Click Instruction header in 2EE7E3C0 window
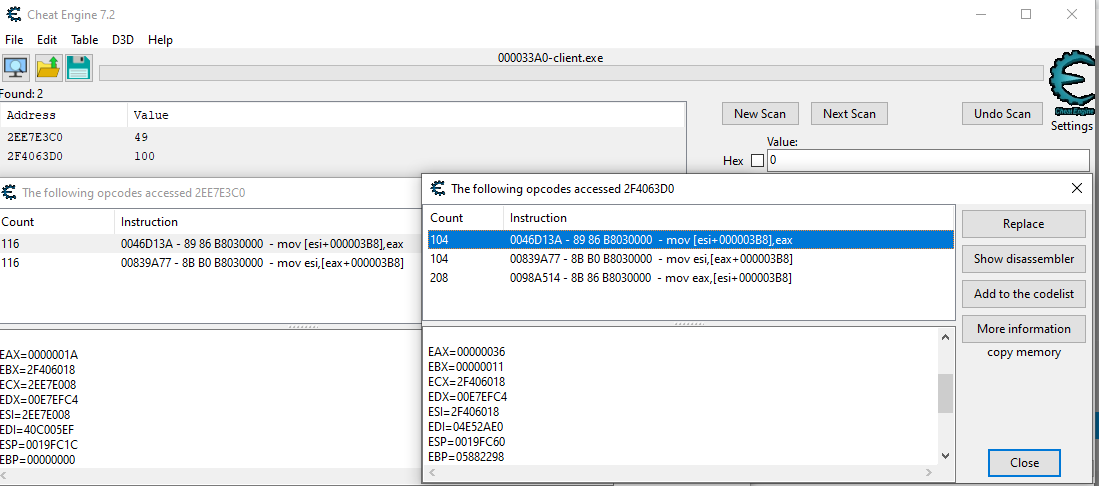This screenshot has width=1099, height=486. tap(268, 222)
